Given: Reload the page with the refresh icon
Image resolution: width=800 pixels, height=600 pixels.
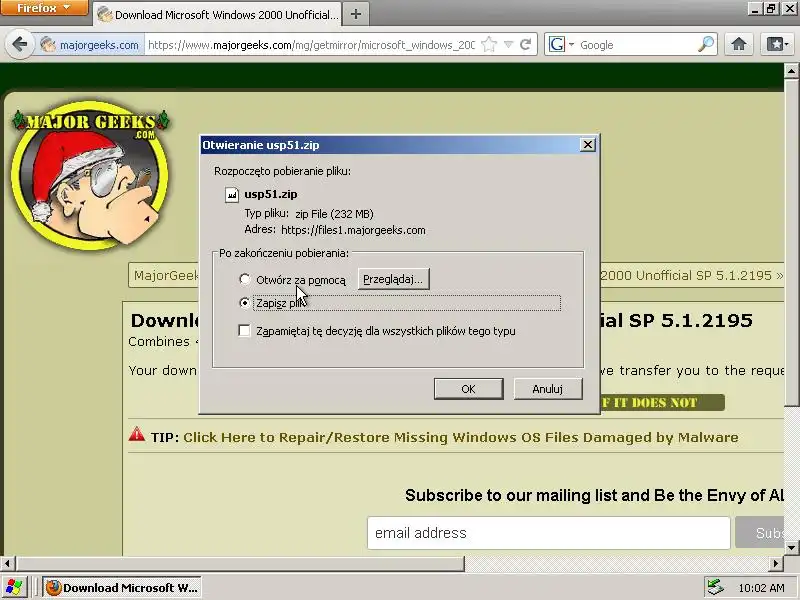Looking at the screenshot, I should pos(526,44).
